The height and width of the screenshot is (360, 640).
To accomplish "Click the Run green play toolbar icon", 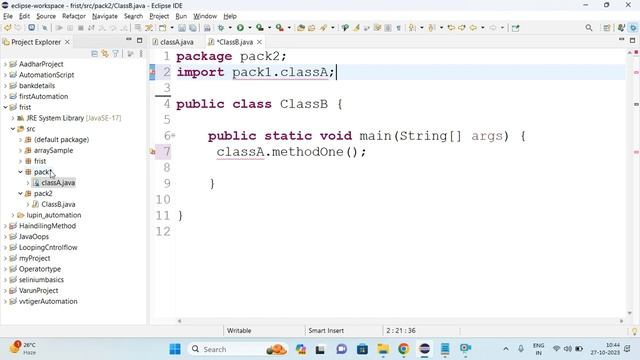I will coord(240,28).
